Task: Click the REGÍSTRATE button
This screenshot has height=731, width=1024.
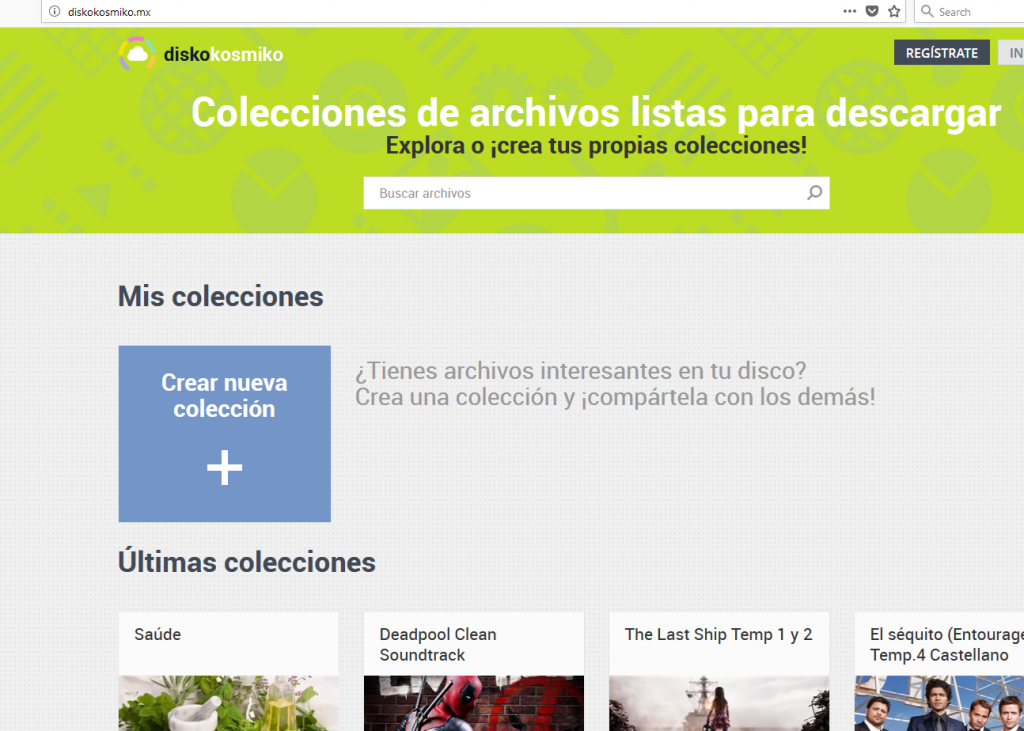Action: pyautogui.click(x=941, y=53)
